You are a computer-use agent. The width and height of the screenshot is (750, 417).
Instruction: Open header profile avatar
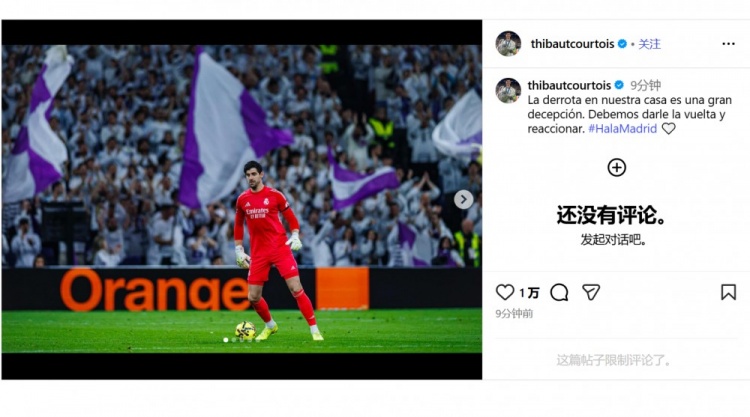coord(508,44)
